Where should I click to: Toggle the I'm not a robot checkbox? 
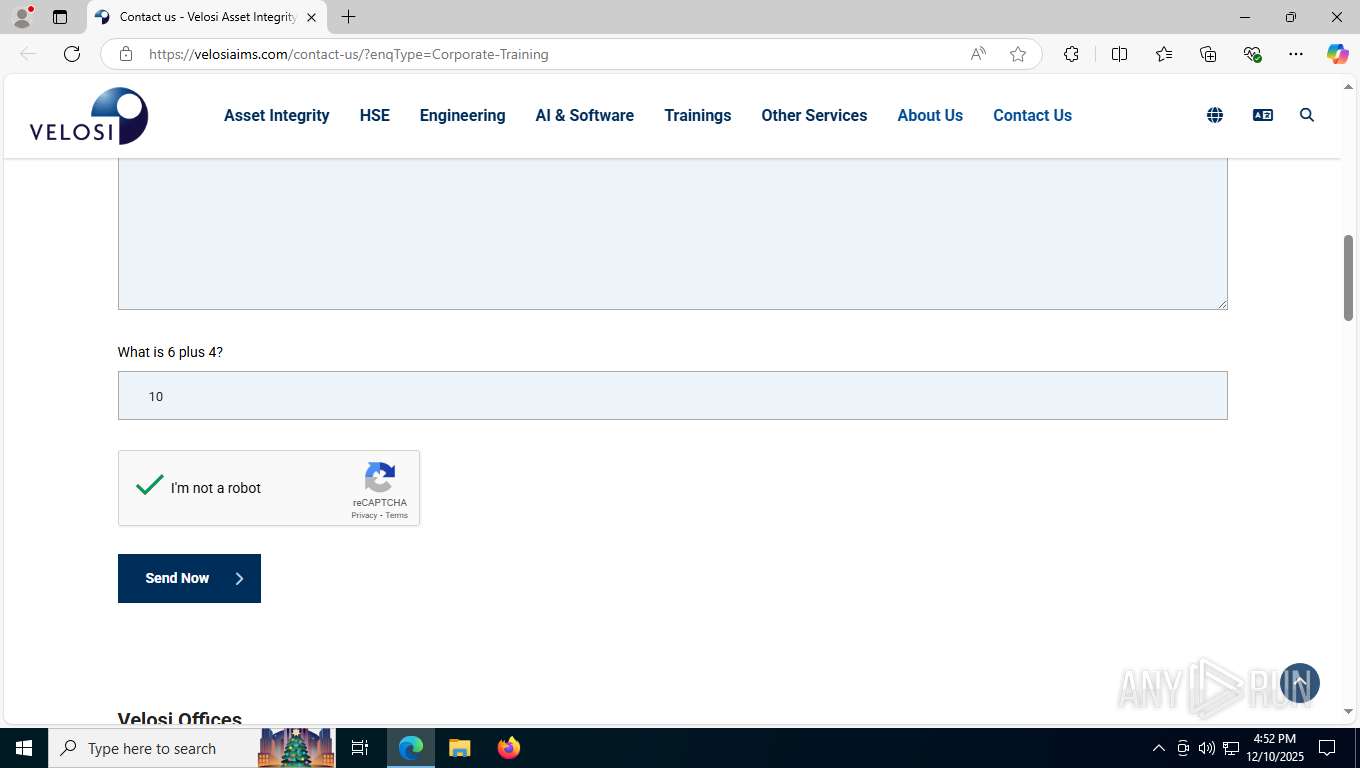(x=150, y=487)
